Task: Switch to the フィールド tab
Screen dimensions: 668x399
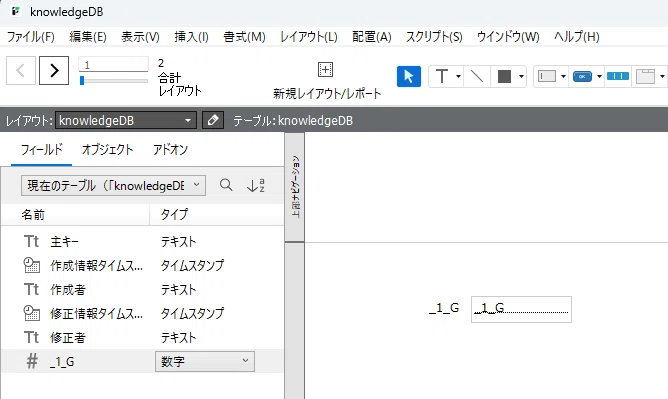Action: point(41,149)
